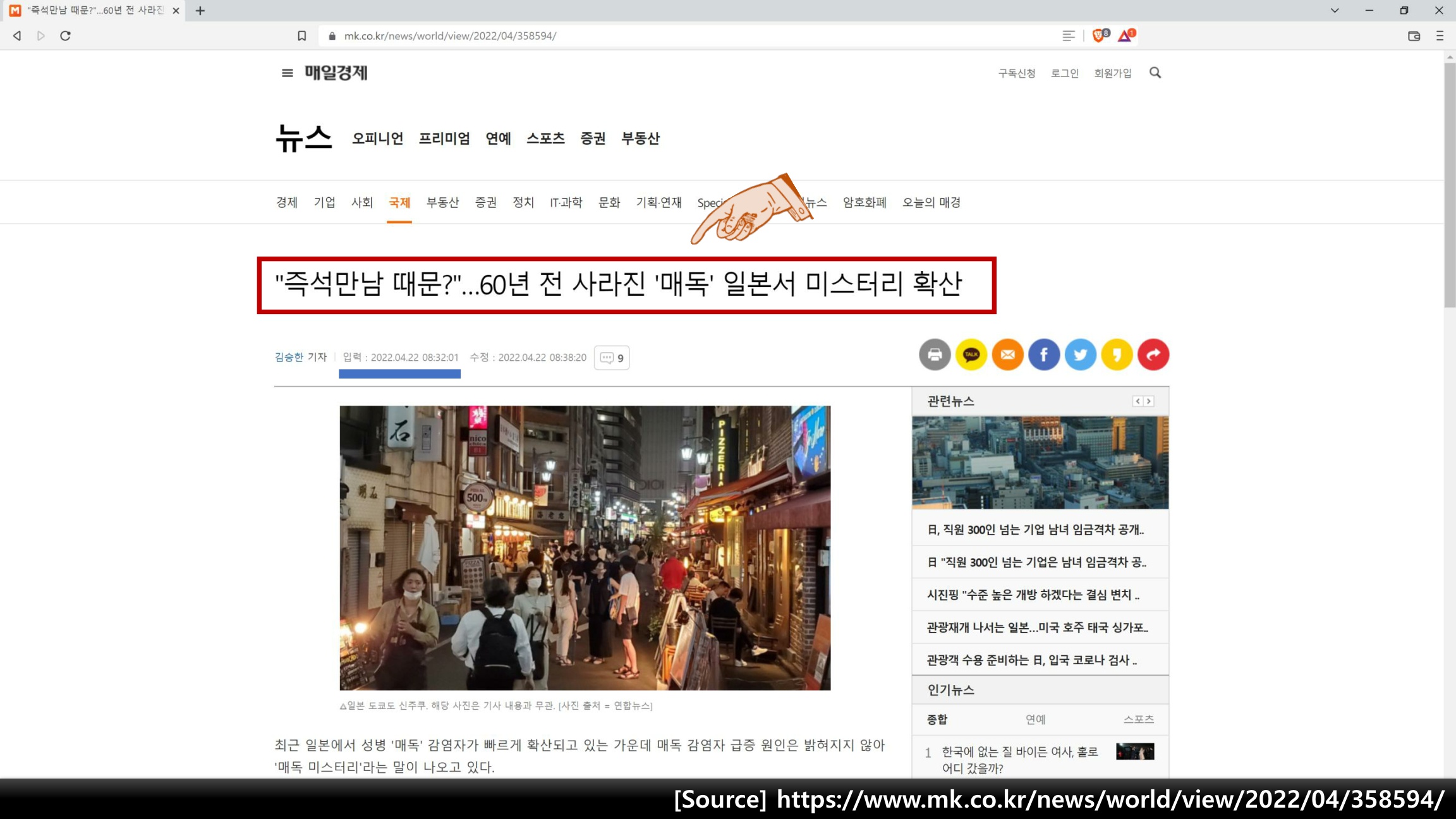Open the 암호화폐 menu item

(864, 202)
